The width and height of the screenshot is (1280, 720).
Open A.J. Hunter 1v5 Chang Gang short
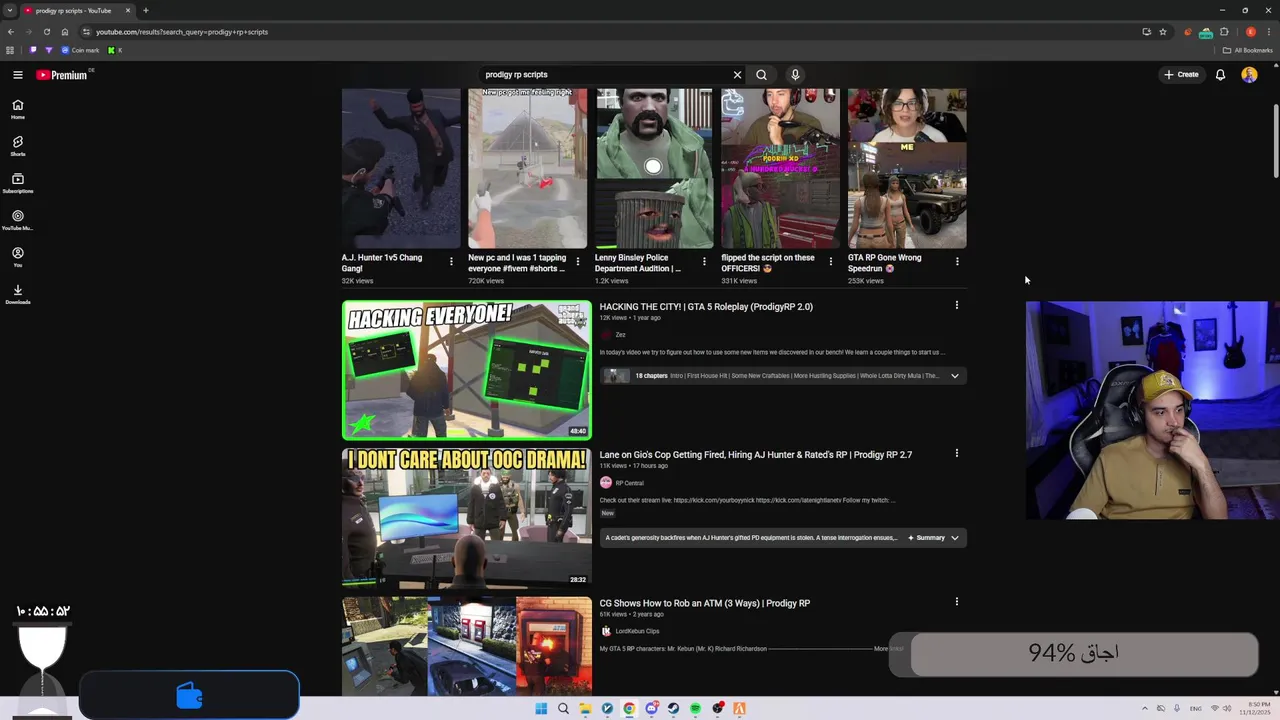pyautogui.click(x=401, y=168)
